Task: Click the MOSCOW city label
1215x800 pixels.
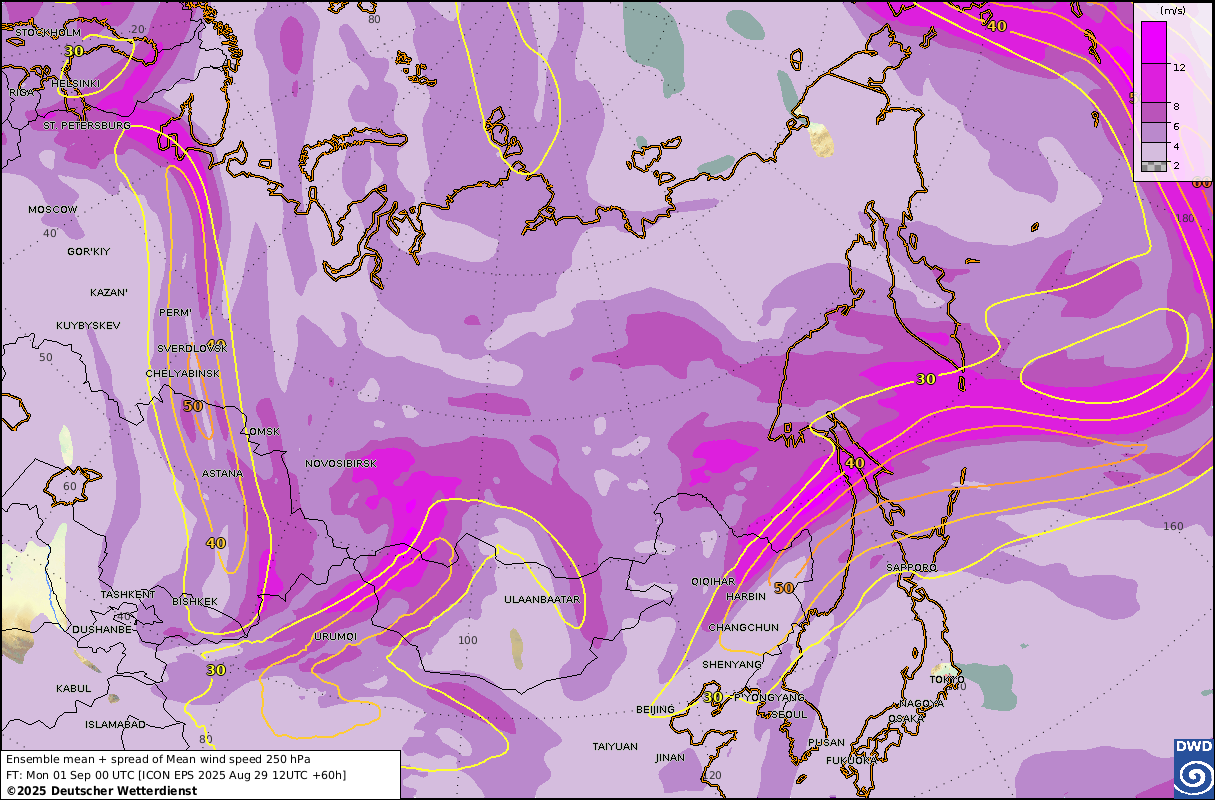Action: pyautogui.click(x=53, y=210)
